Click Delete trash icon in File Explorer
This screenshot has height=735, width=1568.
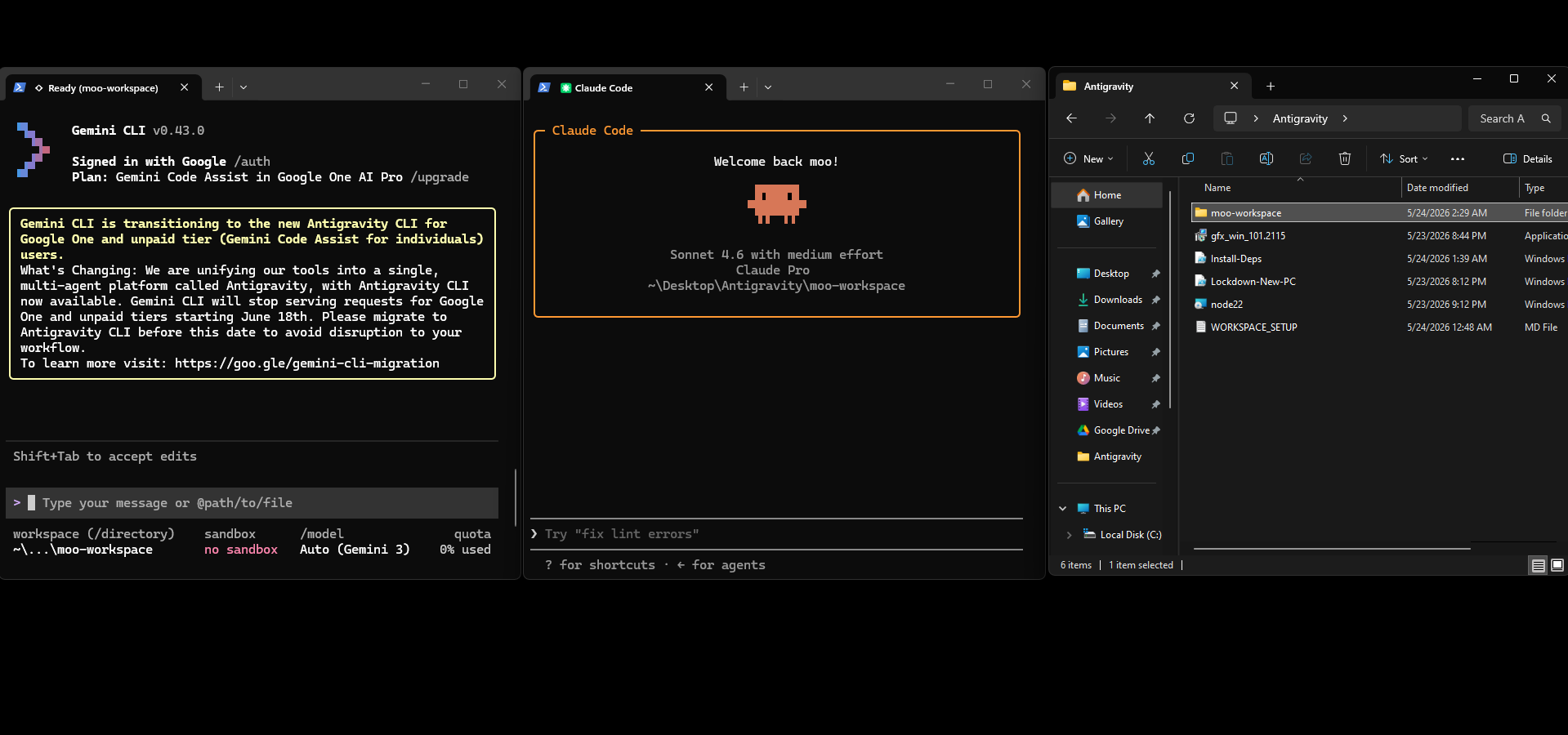click(1344, 158)
